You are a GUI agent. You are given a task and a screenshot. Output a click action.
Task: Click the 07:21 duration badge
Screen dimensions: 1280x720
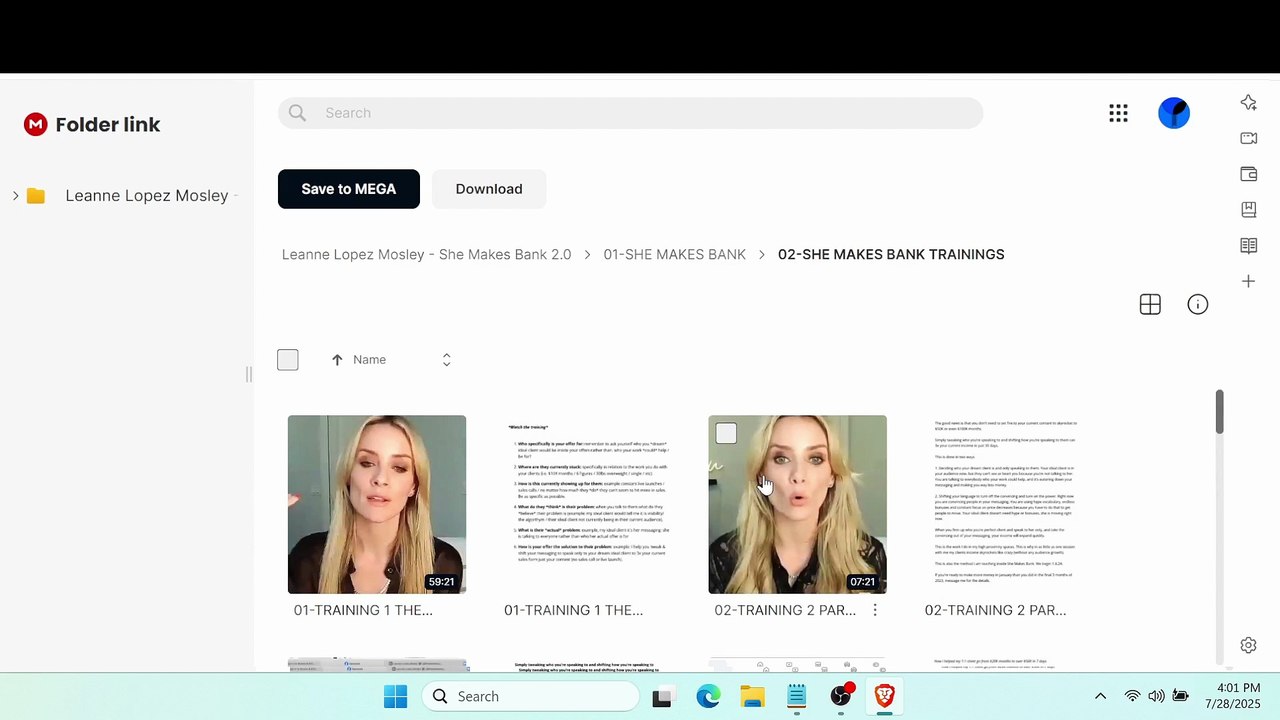point(862,582)
